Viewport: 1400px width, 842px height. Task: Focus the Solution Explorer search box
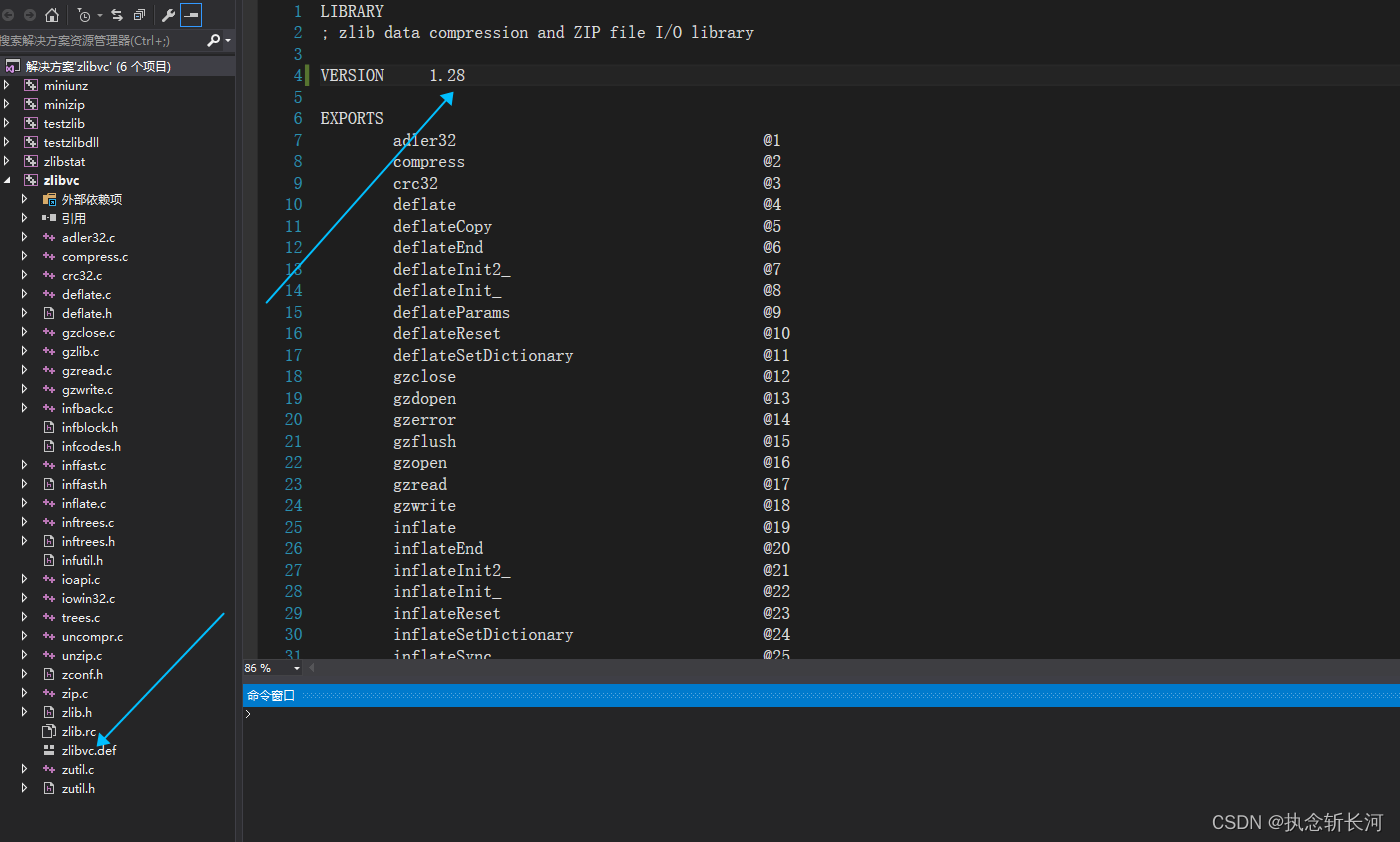[101, 41]
